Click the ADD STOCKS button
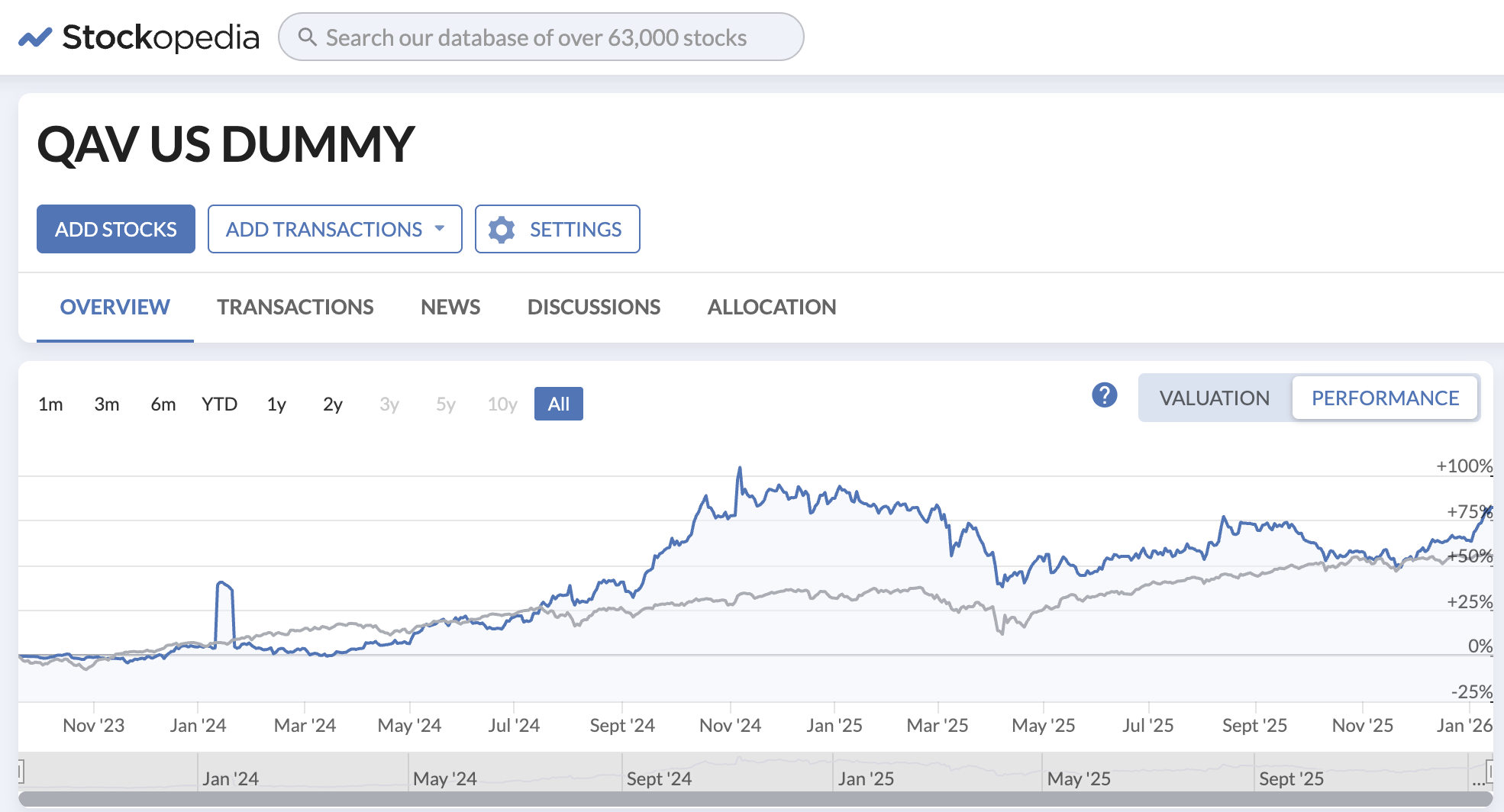The height and width of the screenshot is (812, 1504). (x=115, y=229)
